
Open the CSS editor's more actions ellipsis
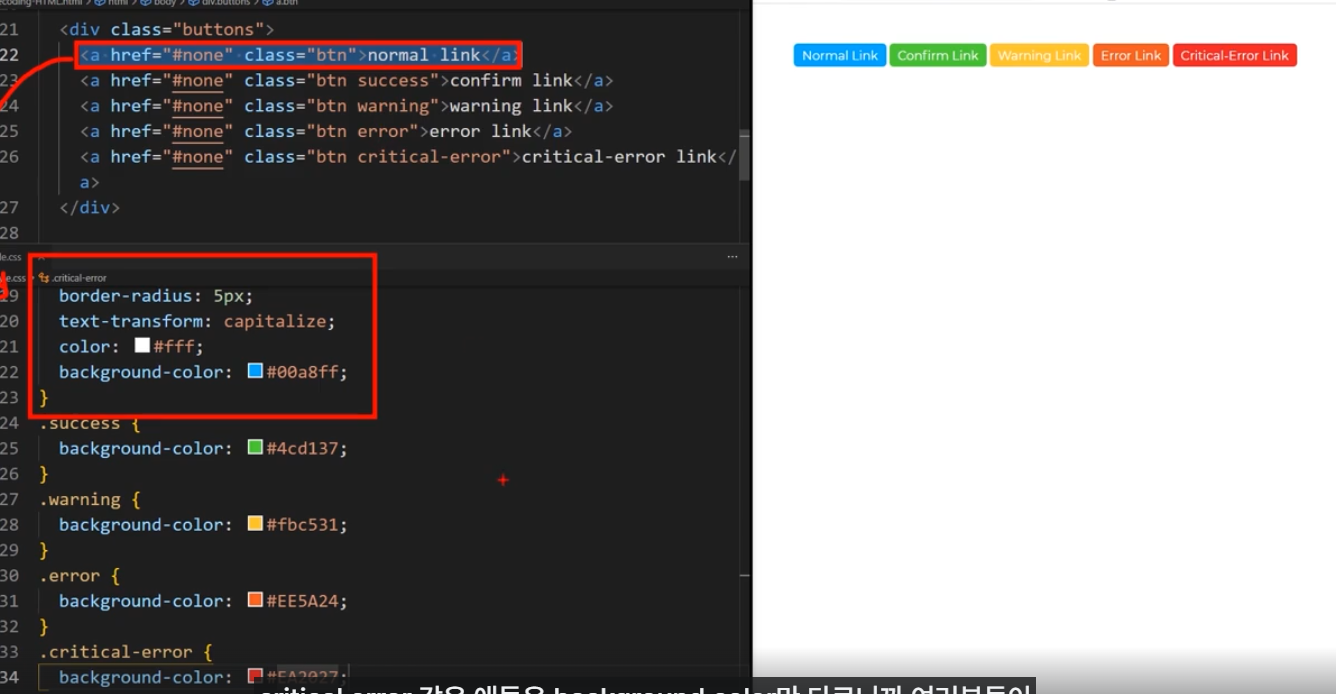point(733,257)
